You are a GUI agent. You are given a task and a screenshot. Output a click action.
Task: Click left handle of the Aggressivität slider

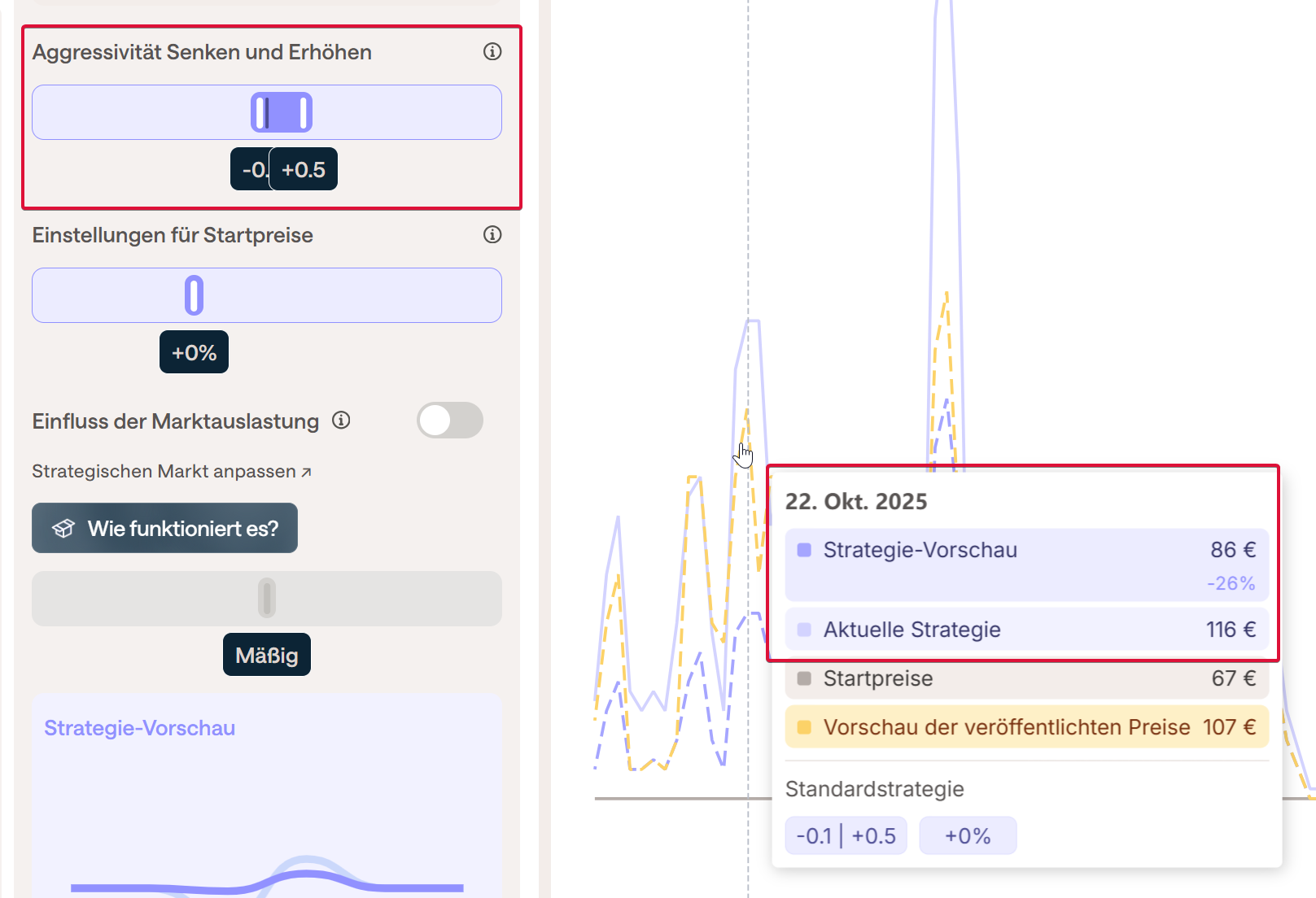pyautogui.click(x=260, y=112)
